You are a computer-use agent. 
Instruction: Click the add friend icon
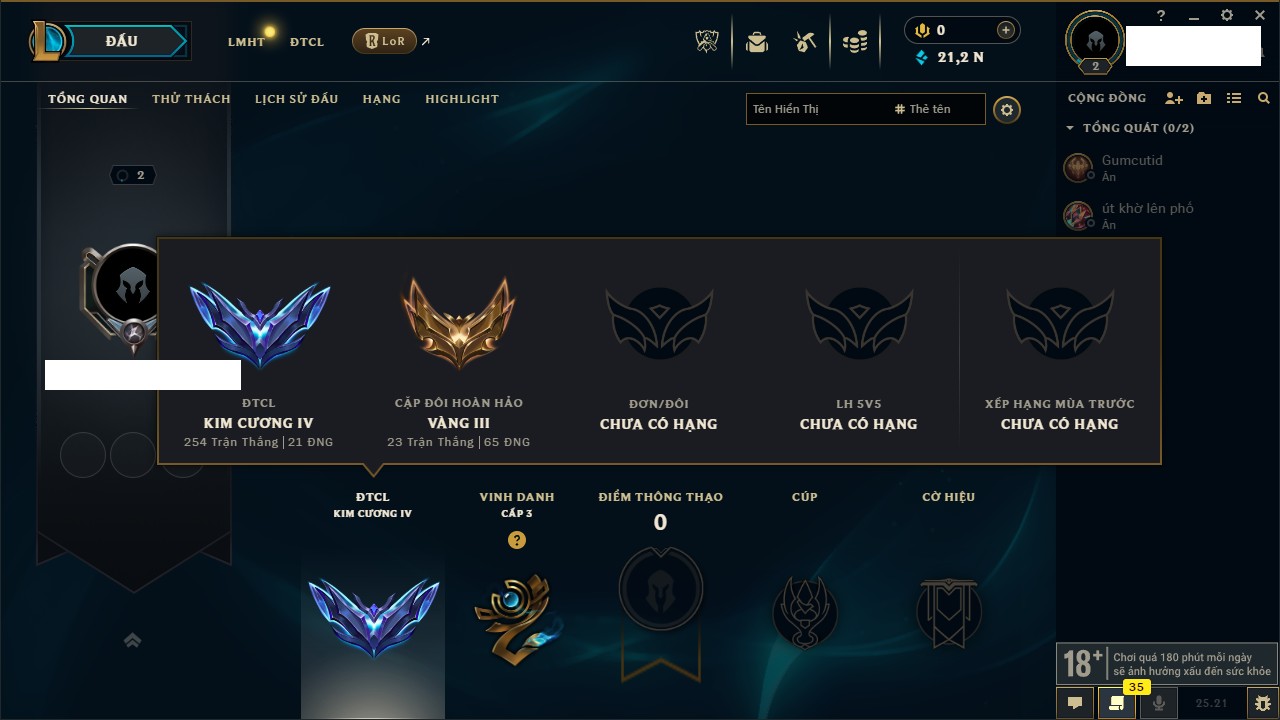coord(1174,98)
